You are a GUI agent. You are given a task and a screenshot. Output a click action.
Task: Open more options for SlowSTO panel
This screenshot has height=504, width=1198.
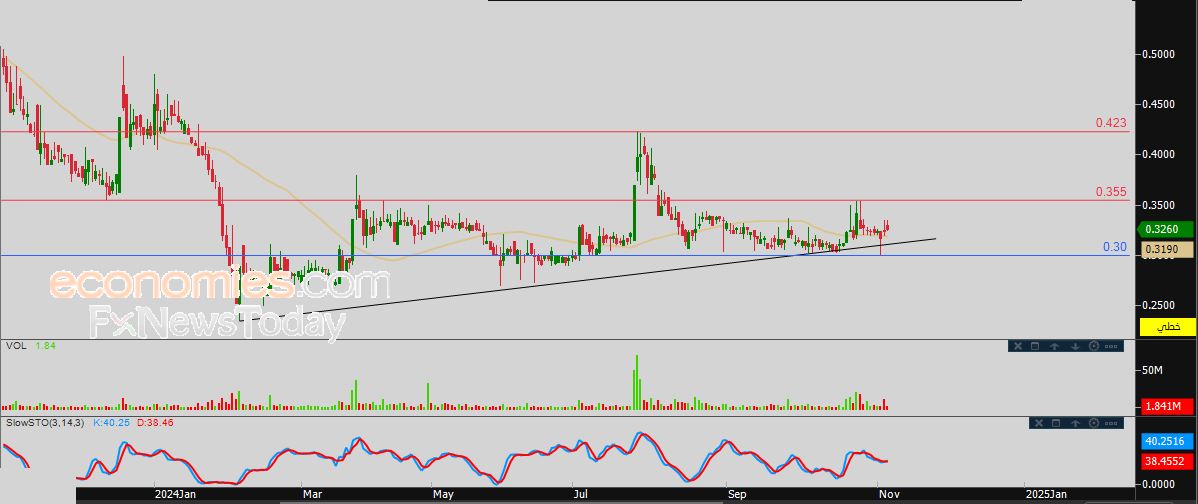[1111, 423]
